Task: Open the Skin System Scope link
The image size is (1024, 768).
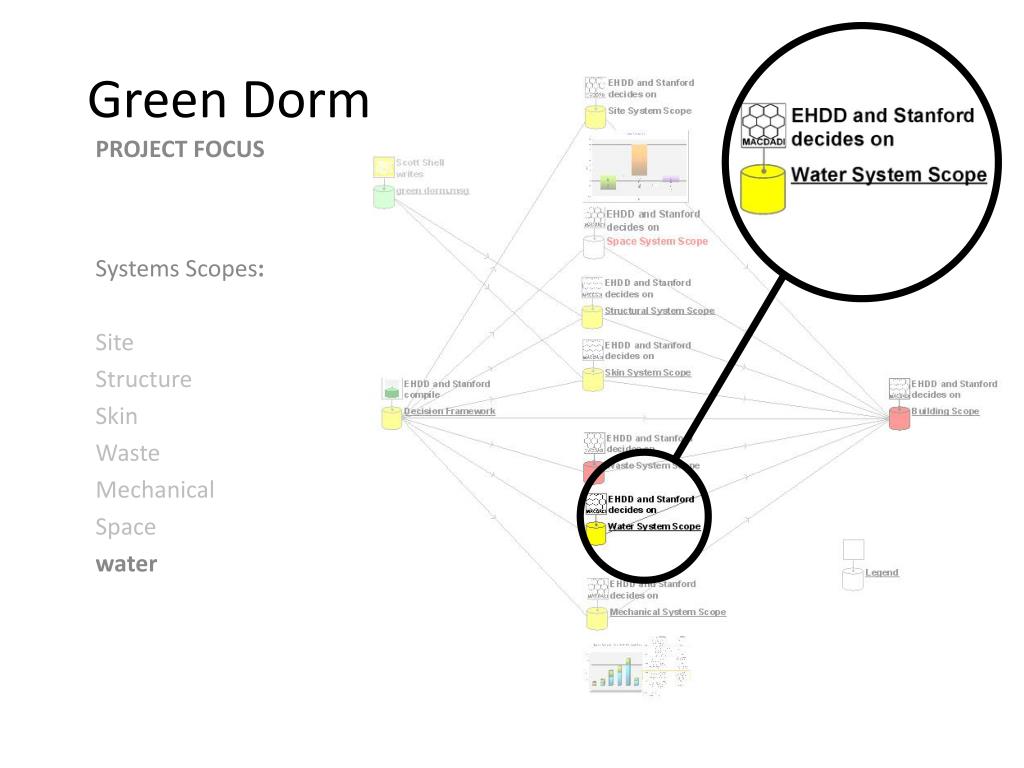Action: coord(647,372)
